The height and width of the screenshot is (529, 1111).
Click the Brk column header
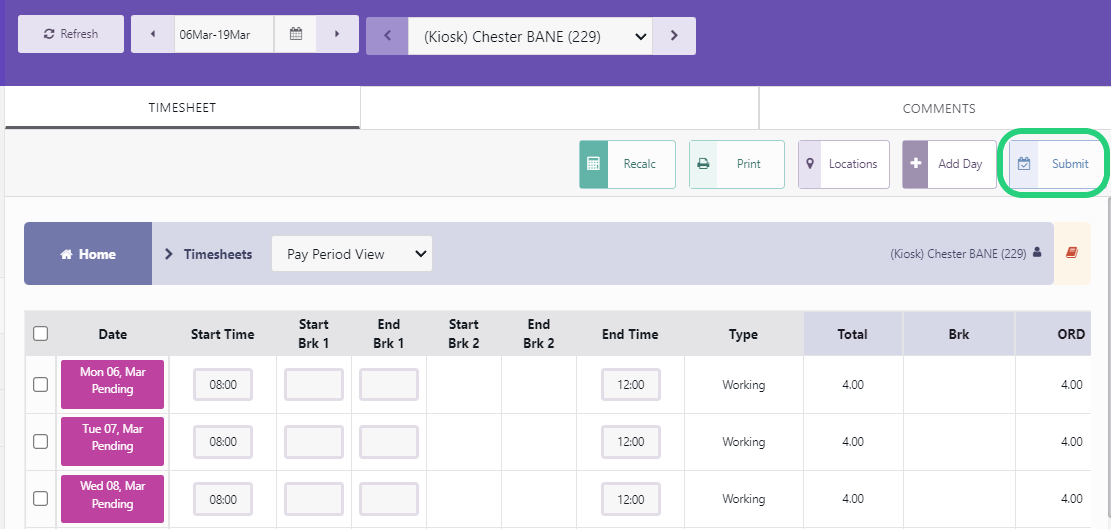(x=959, y=334)
